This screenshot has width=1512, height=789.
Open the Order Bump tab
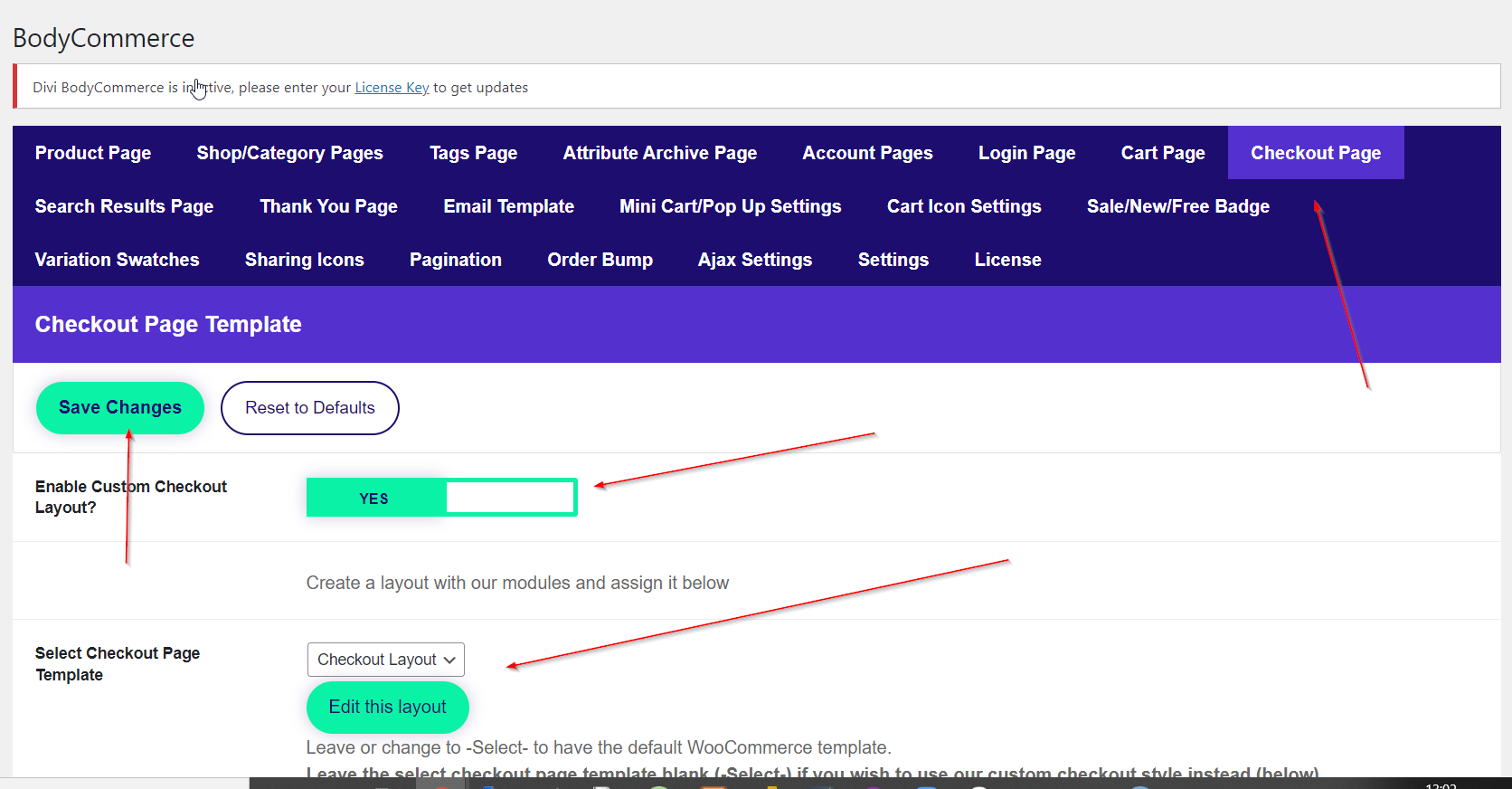600,260
